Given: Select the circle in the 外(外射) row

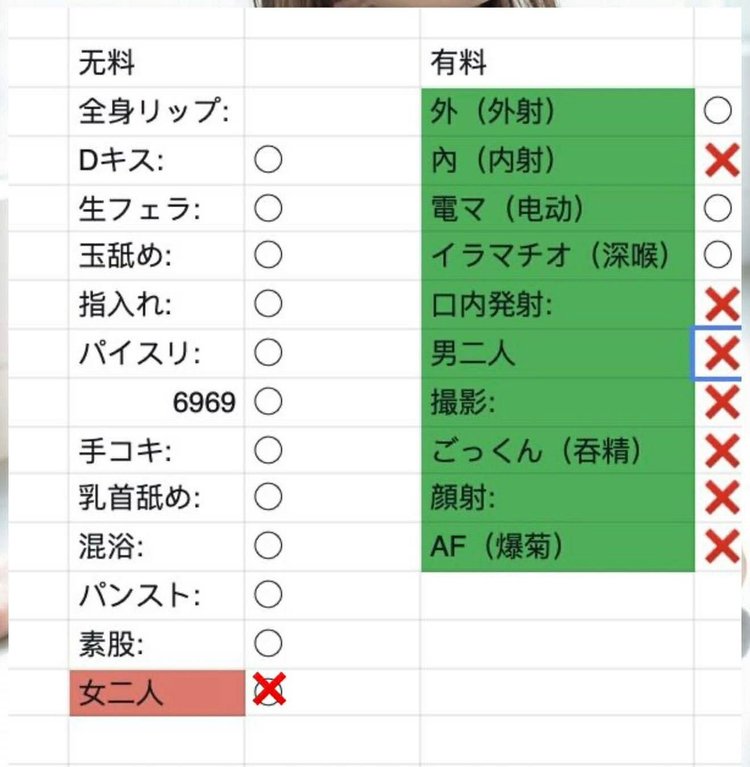Looking at the screenshot, I should coord(718,111).
